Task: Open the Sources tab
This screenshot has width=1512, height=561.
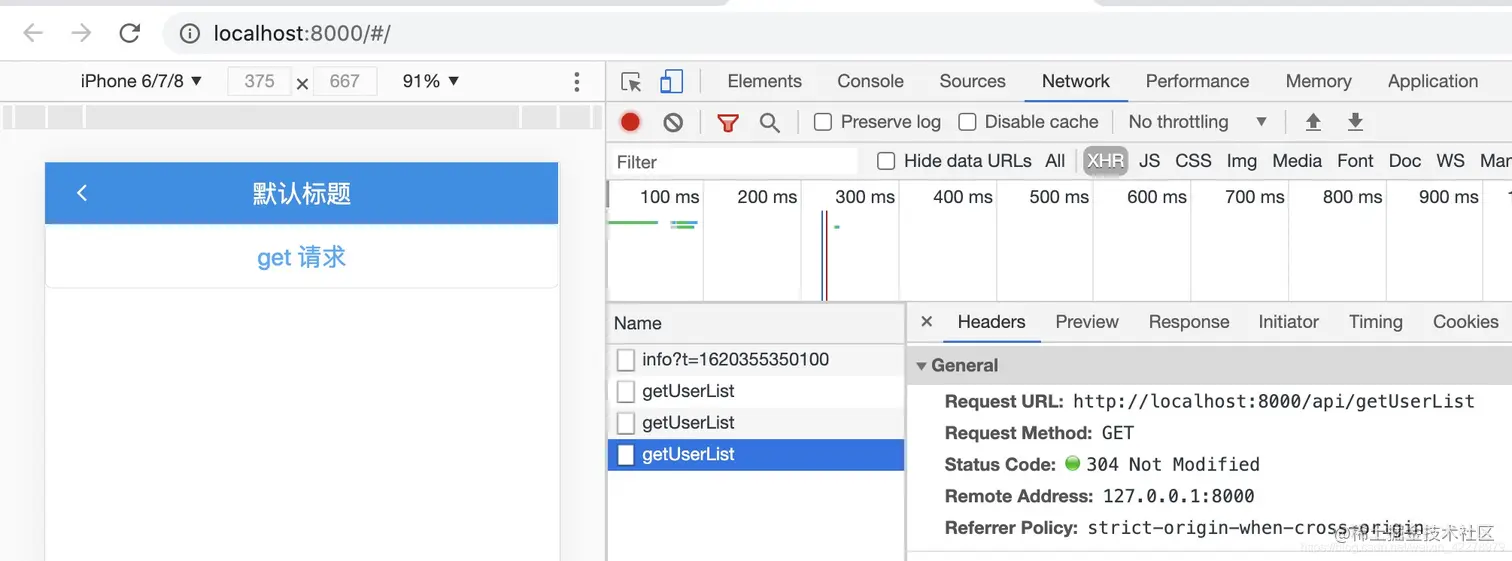Action: pyautogui.click(x=972, y=82)
